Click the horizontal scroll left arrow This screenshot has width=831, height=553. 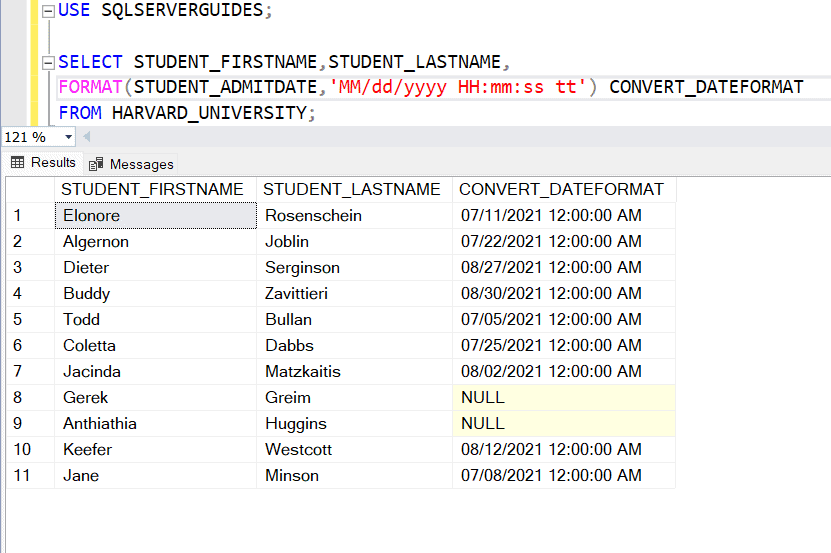(x=87, y=137)
